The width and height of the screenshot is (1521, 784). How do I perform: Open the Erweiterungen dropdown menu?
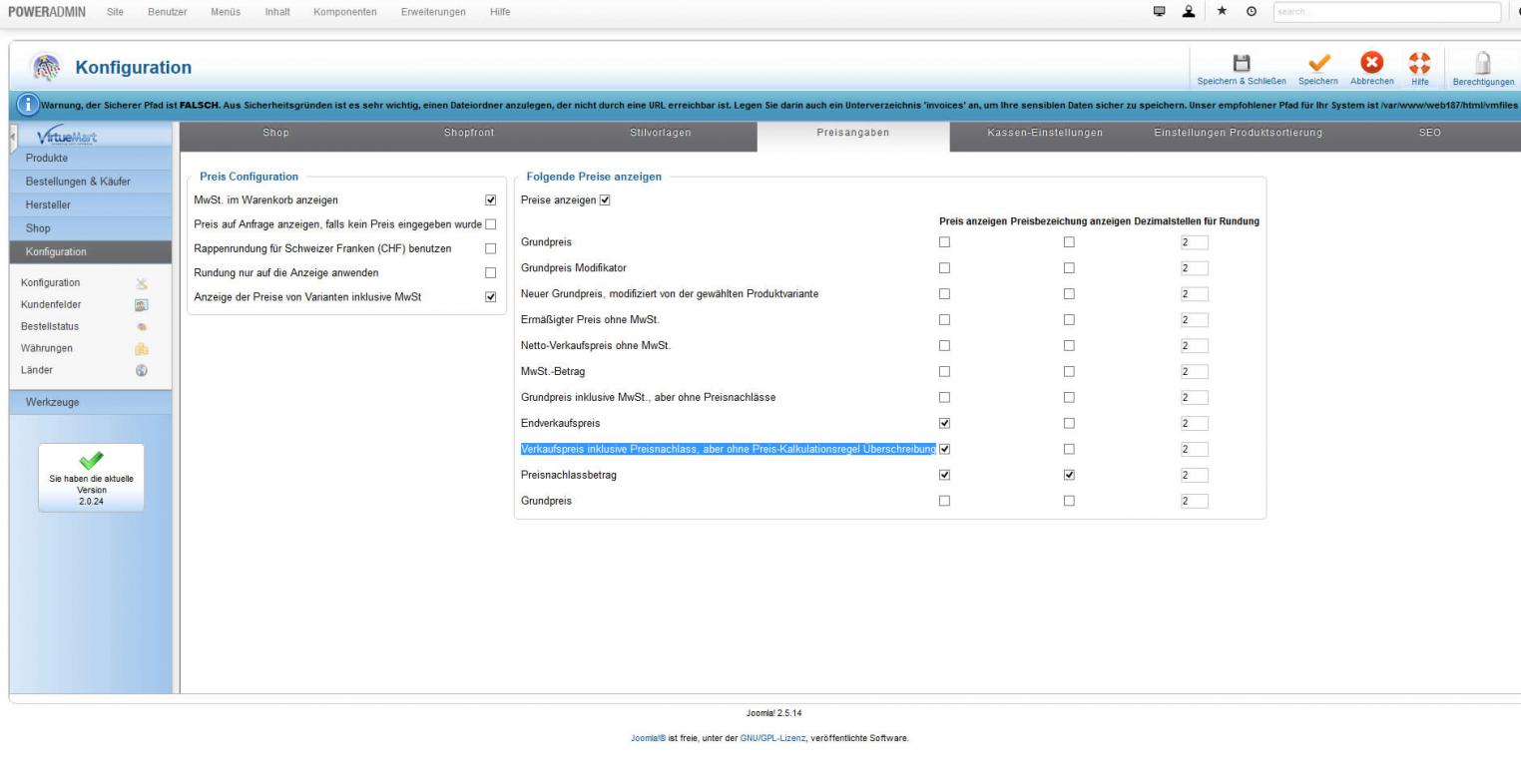[x=432, y=12]
